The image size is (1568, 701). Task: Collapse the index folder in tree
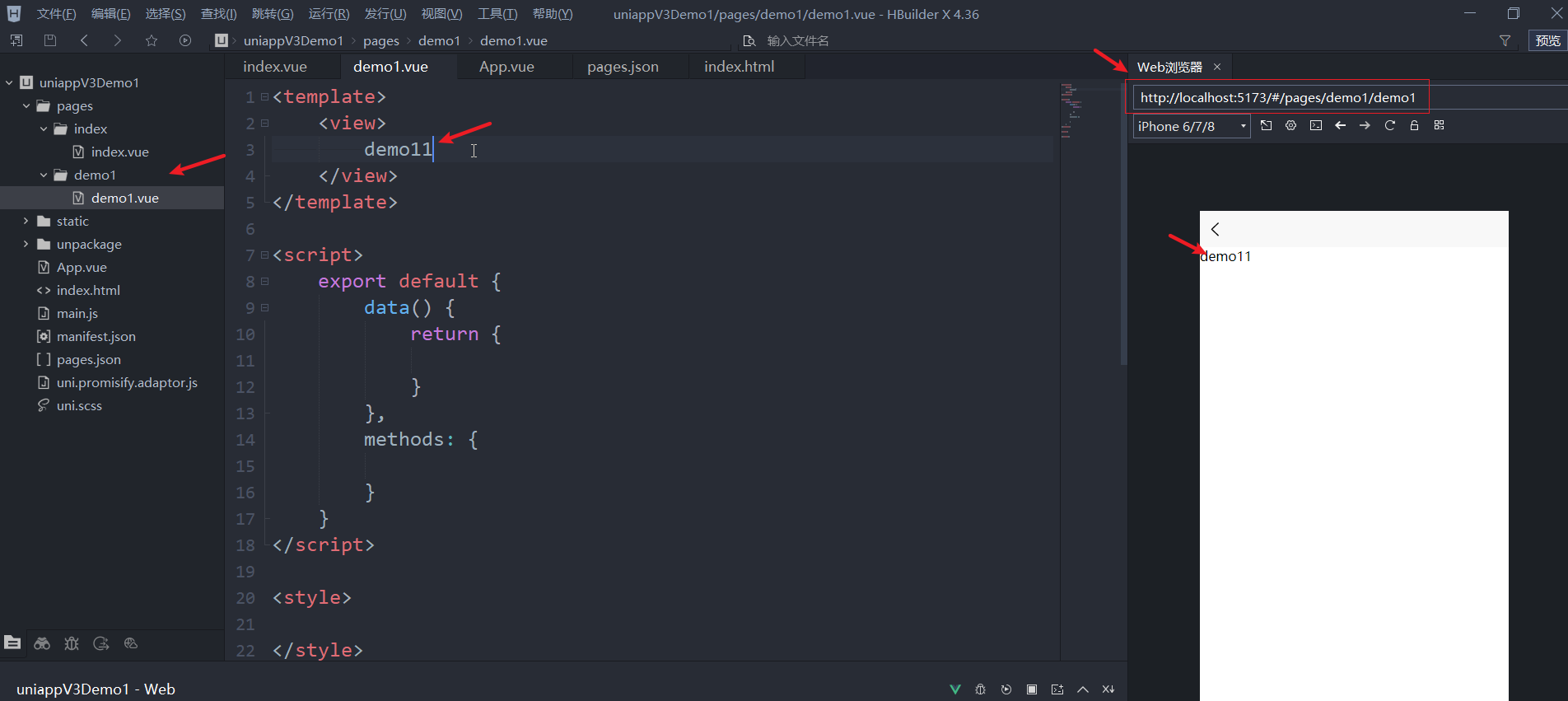[44, 129]
